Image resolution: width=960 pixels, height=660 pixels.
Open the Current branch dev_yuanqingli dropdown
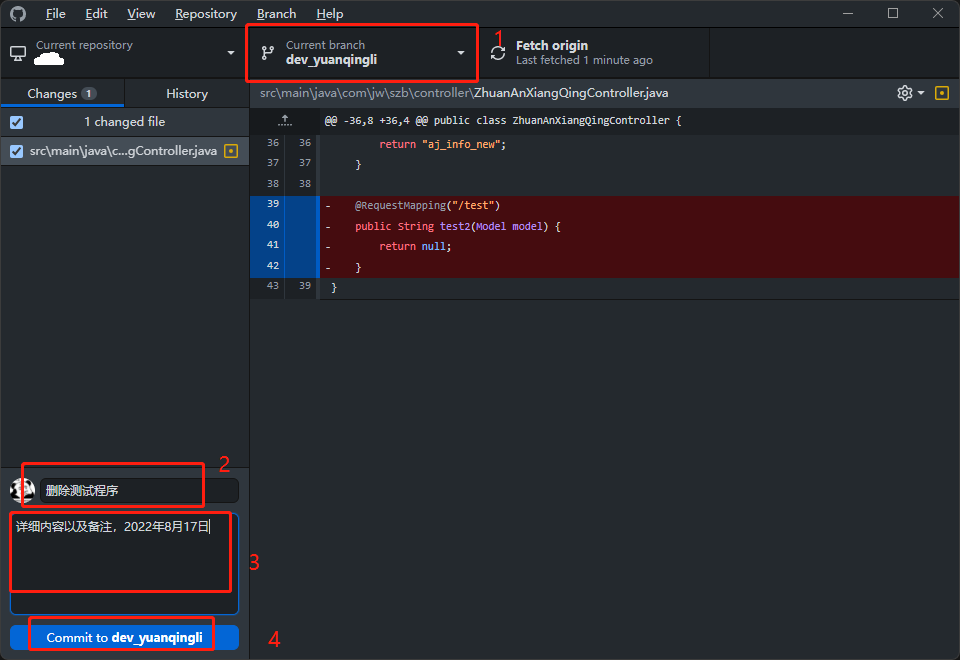362,53
